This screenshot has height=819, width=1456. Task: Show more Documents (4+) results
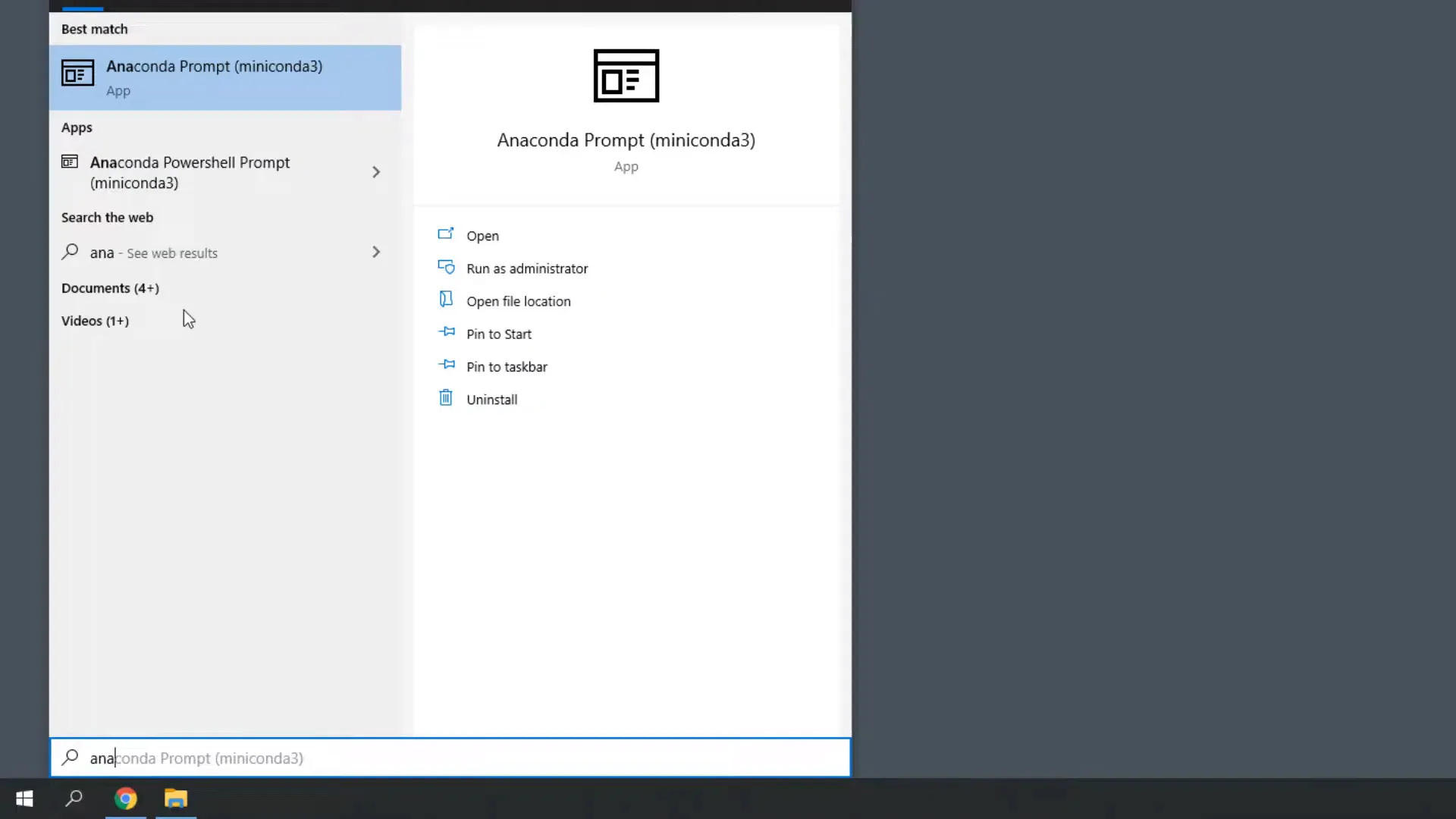pos(110,288)
